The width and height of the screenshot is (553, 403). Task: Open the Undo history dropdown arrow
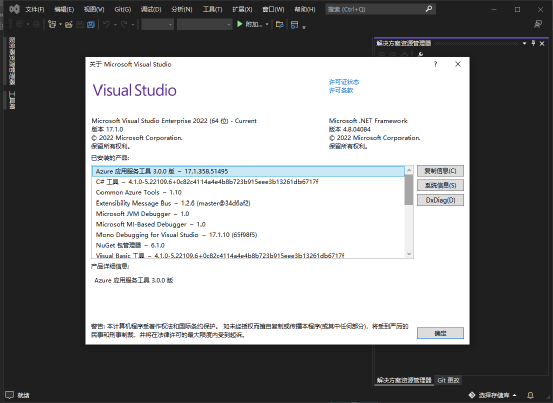(x=115, y=24)
